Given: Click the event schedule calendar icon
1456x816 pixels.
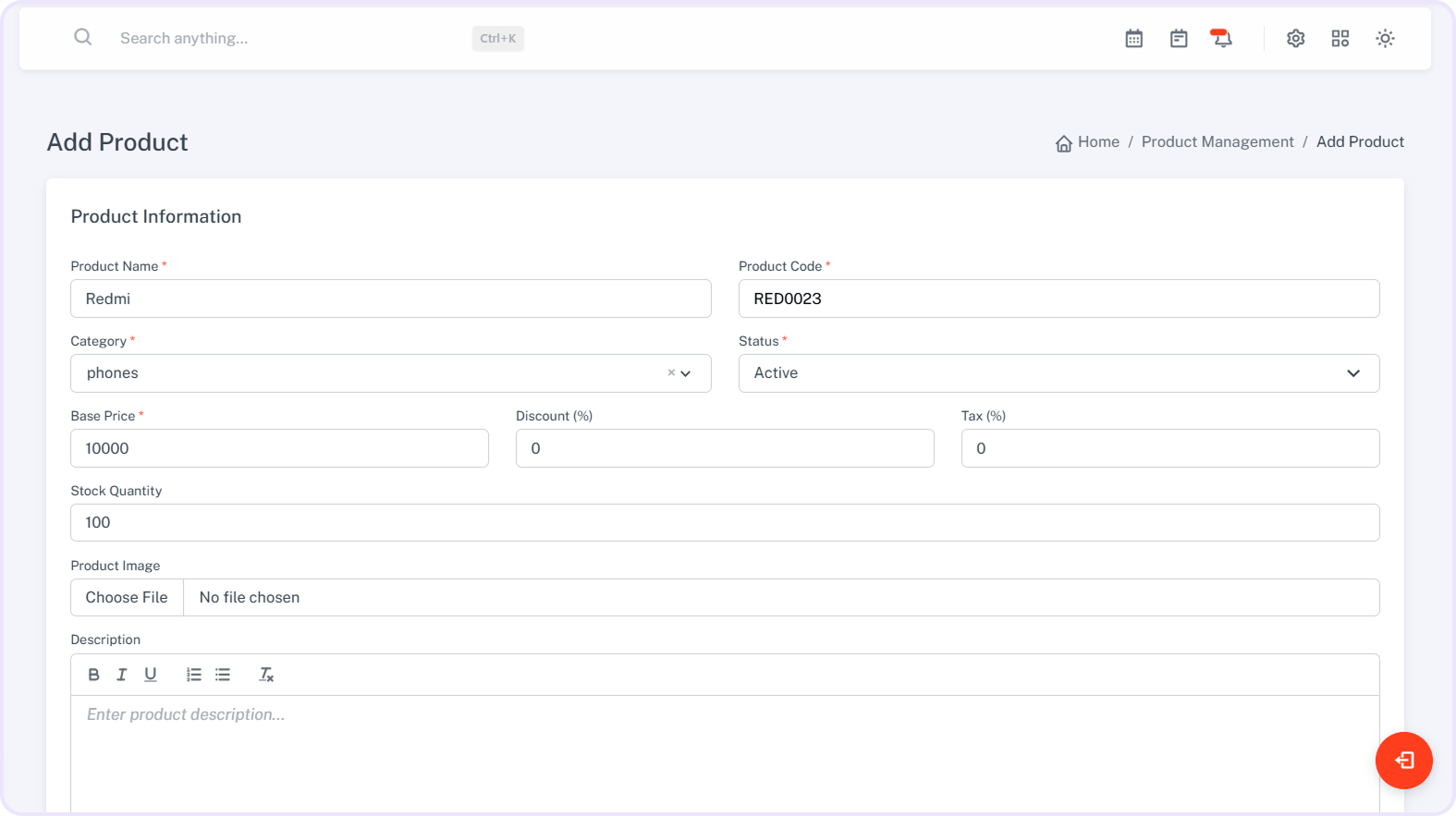Looking at the screenshot, I should click(x=1178, y=38).
